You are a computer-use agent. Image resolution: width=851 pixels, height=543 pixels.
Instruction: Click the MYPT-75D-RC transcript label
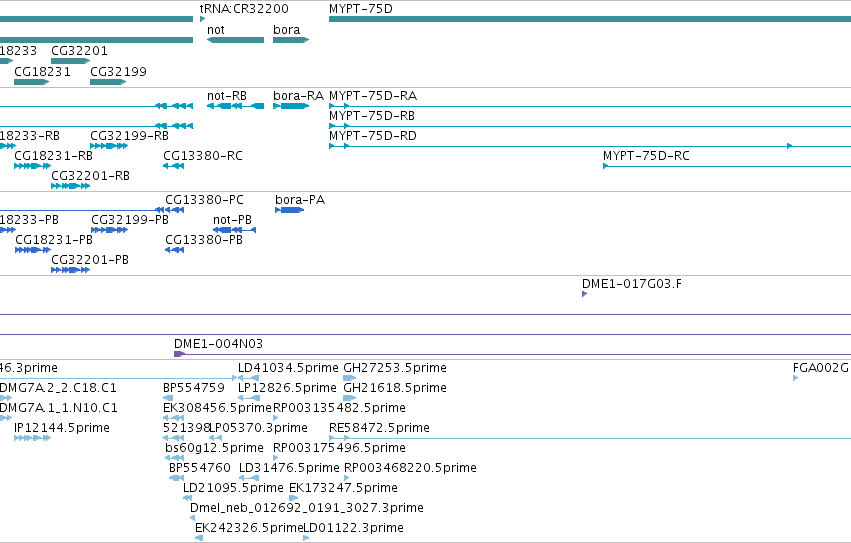pos(646,156)
